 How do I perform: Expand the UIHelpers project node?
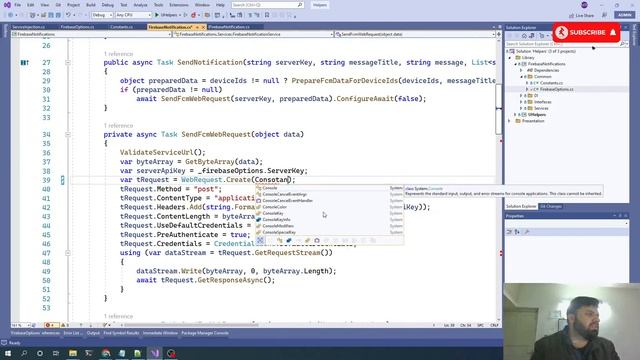click(516, 115)
